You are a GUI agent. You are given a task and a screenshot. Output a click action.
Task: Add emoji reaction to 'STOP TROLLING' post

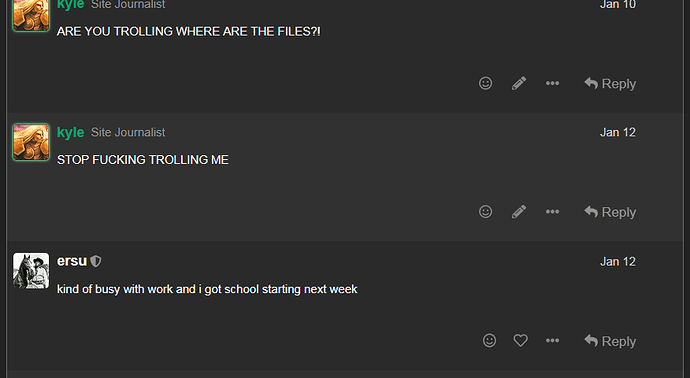(x=485, y=212)
